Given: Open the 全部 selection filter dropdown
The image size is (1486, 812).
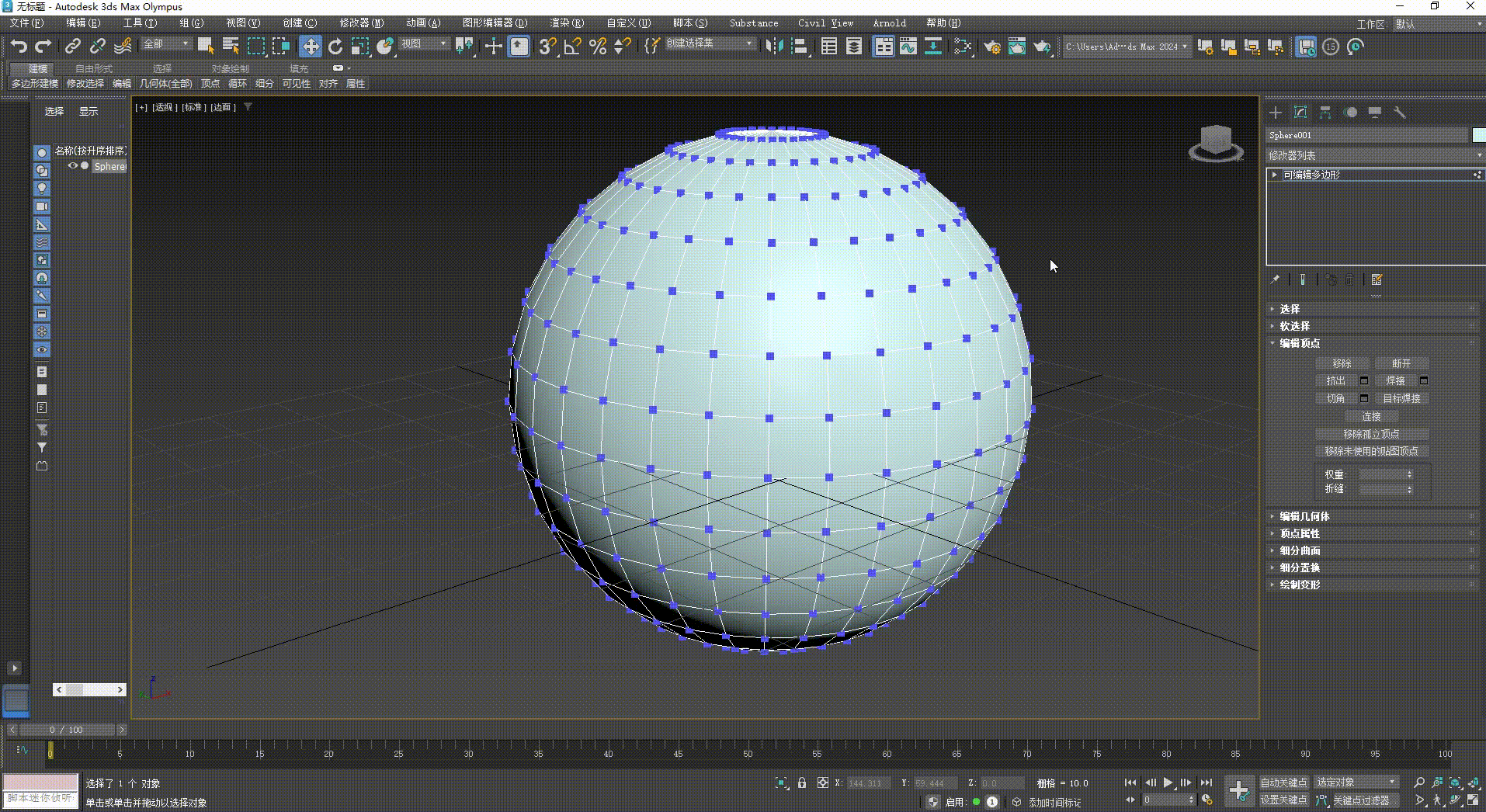Looking at the screenshot, I should click(x=165, y=43).
